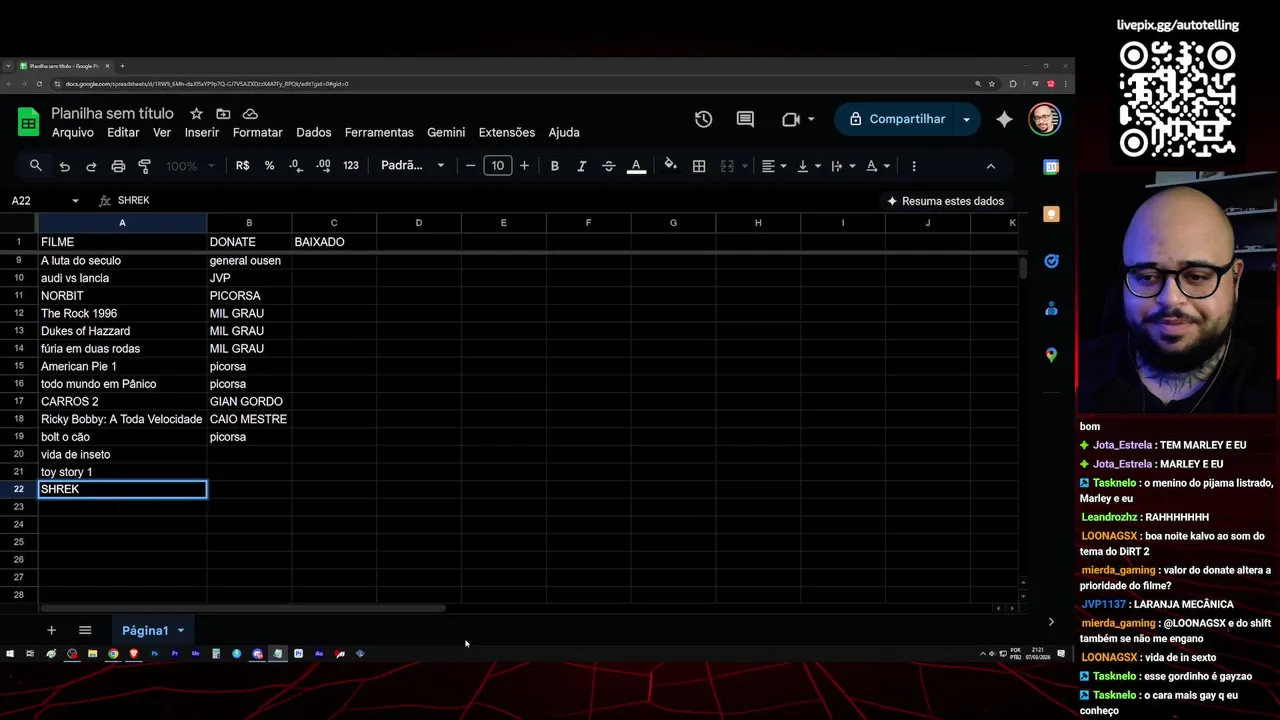Open more number formats 123
The height and width of the screenshot is (720, 1280).
351,166
